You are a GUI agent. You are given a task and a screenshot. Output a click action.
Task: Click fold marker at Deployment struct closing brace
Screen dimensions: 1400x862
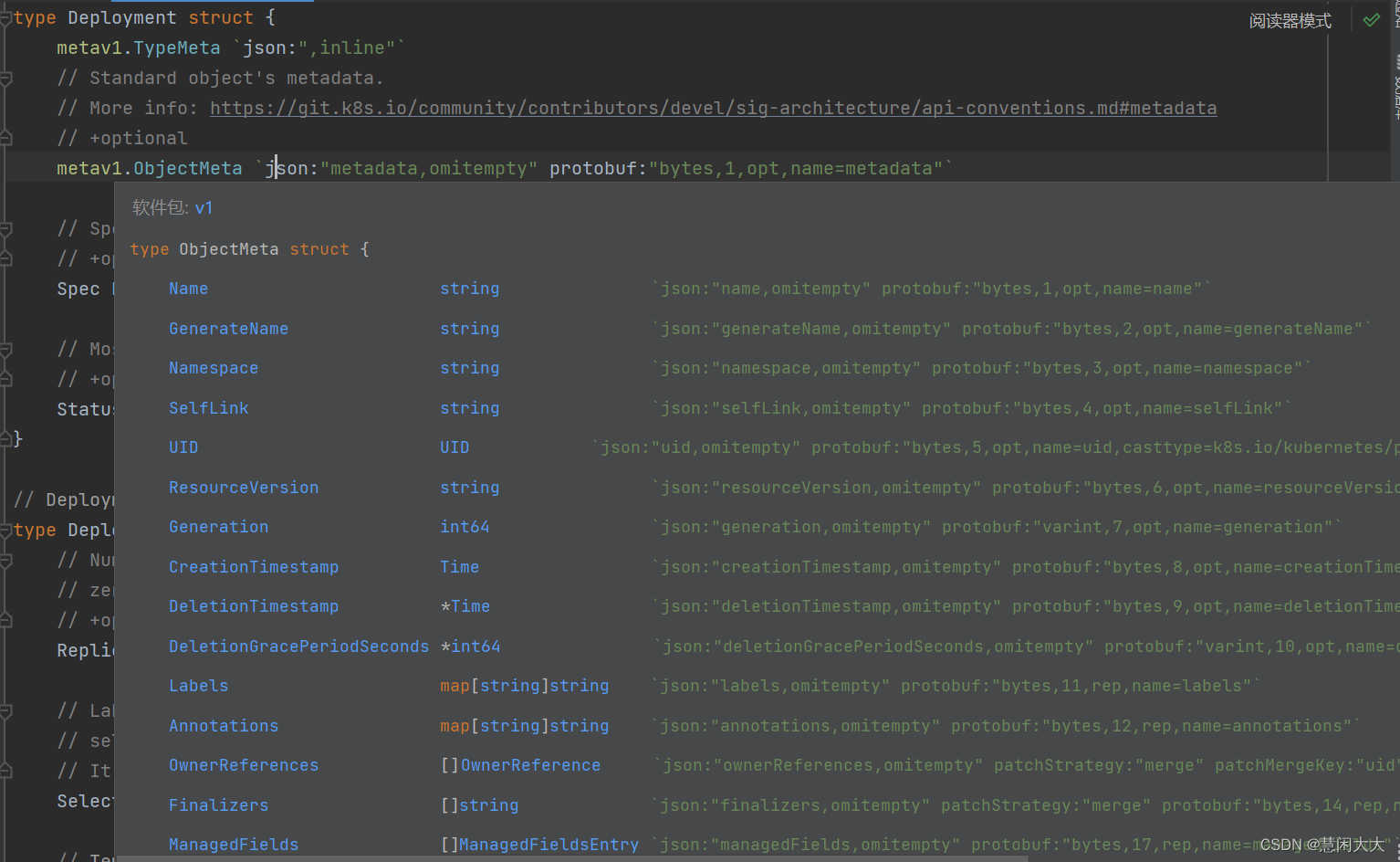tap(5, 439)
